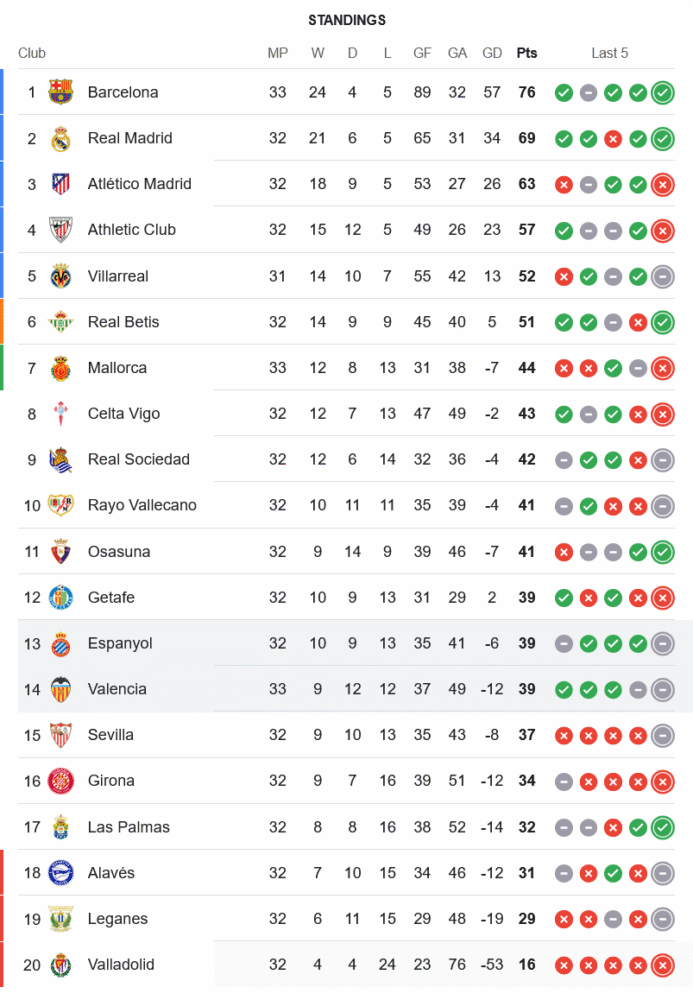Viewport: 693px width, 1000px height.
Task: Open the Las Palmas team link
Action: tap(128, 827)
